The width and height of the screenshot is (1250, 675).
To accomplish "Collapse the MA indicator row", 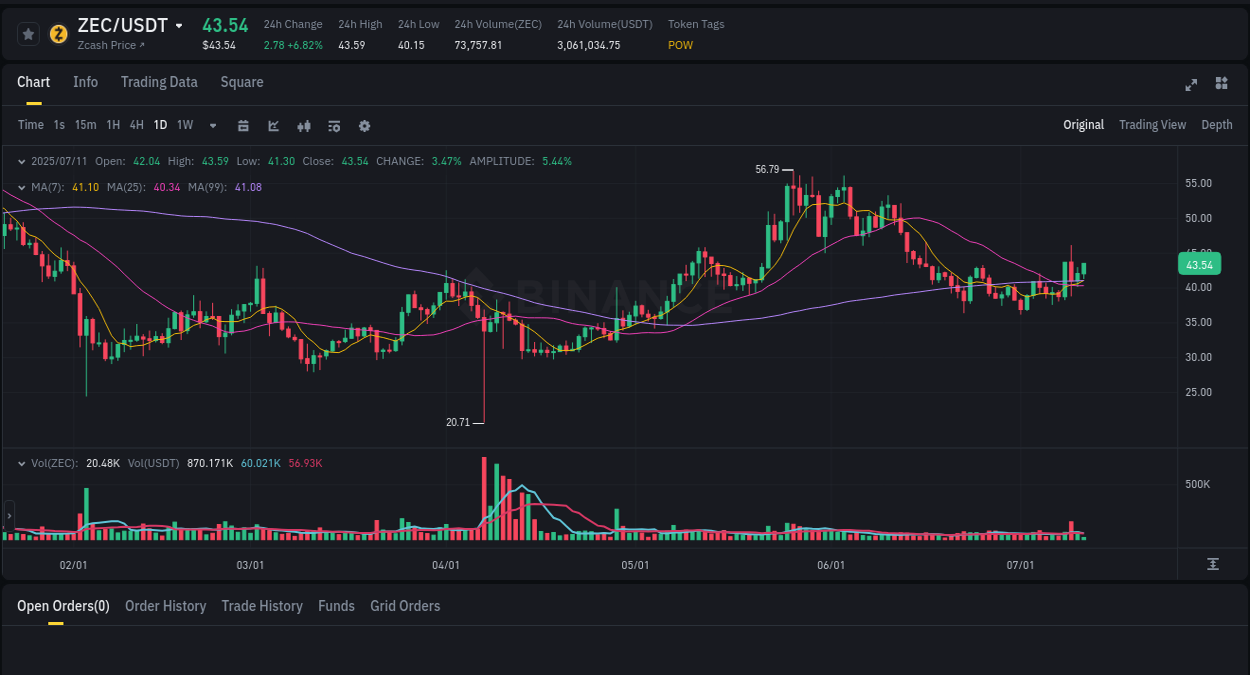I will [x=22, y=187].
